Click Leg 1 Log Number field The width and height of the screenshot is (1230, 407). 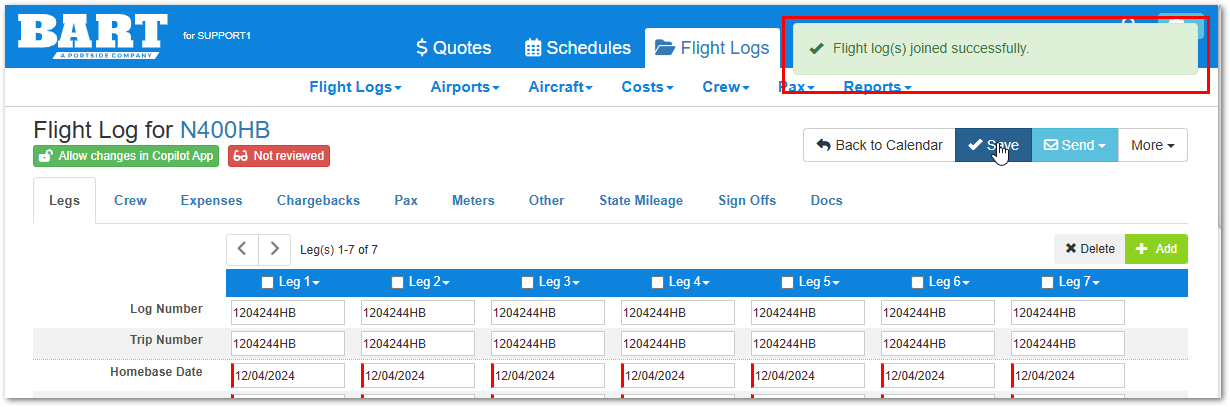287,313
